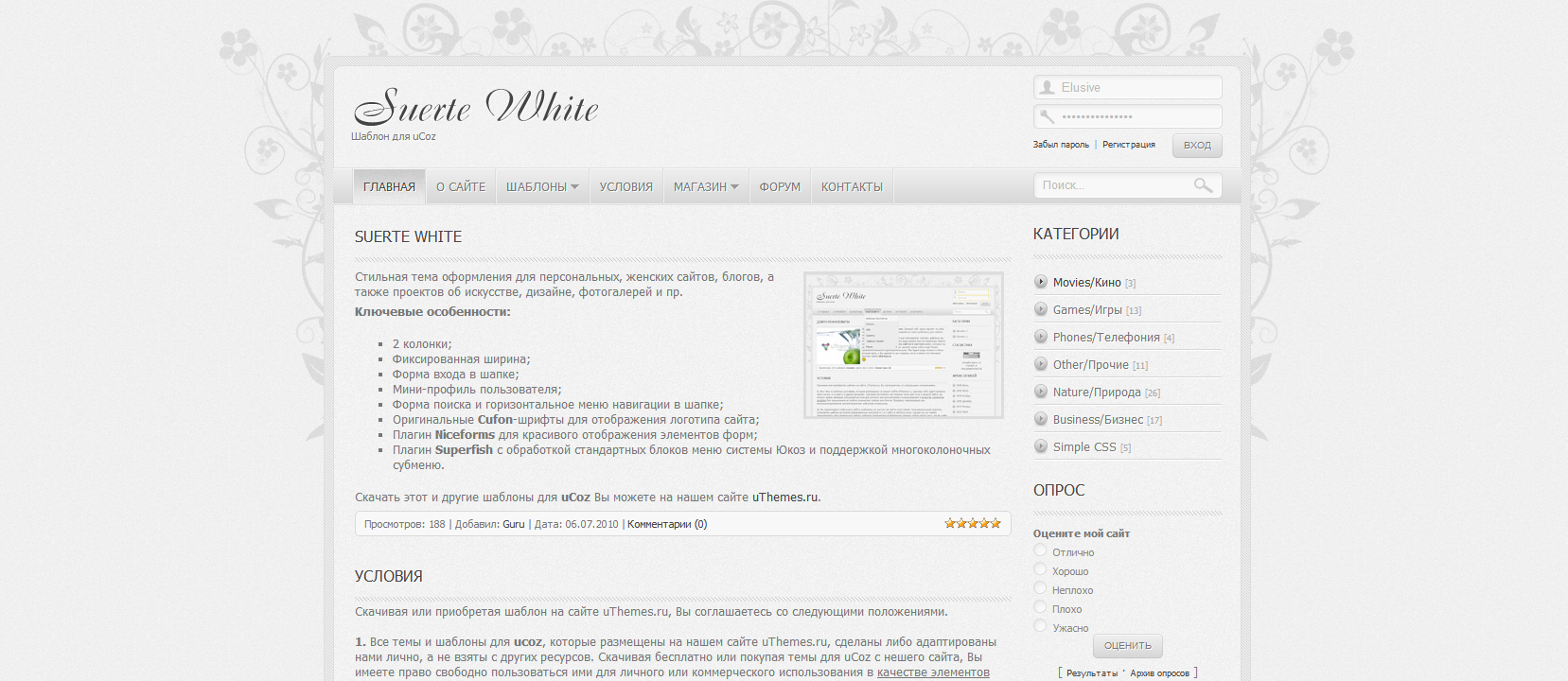Open the Movies/Кино category
The image size is (1568, 681).
1087,282
